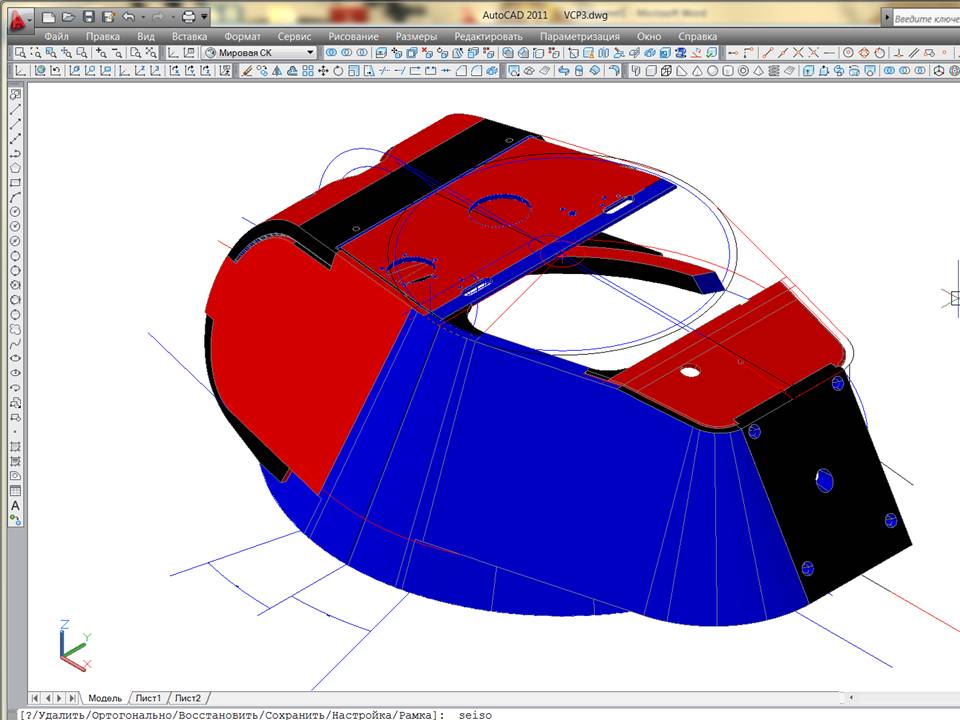Switch to the Лист1 layout tab

point(148,698)
